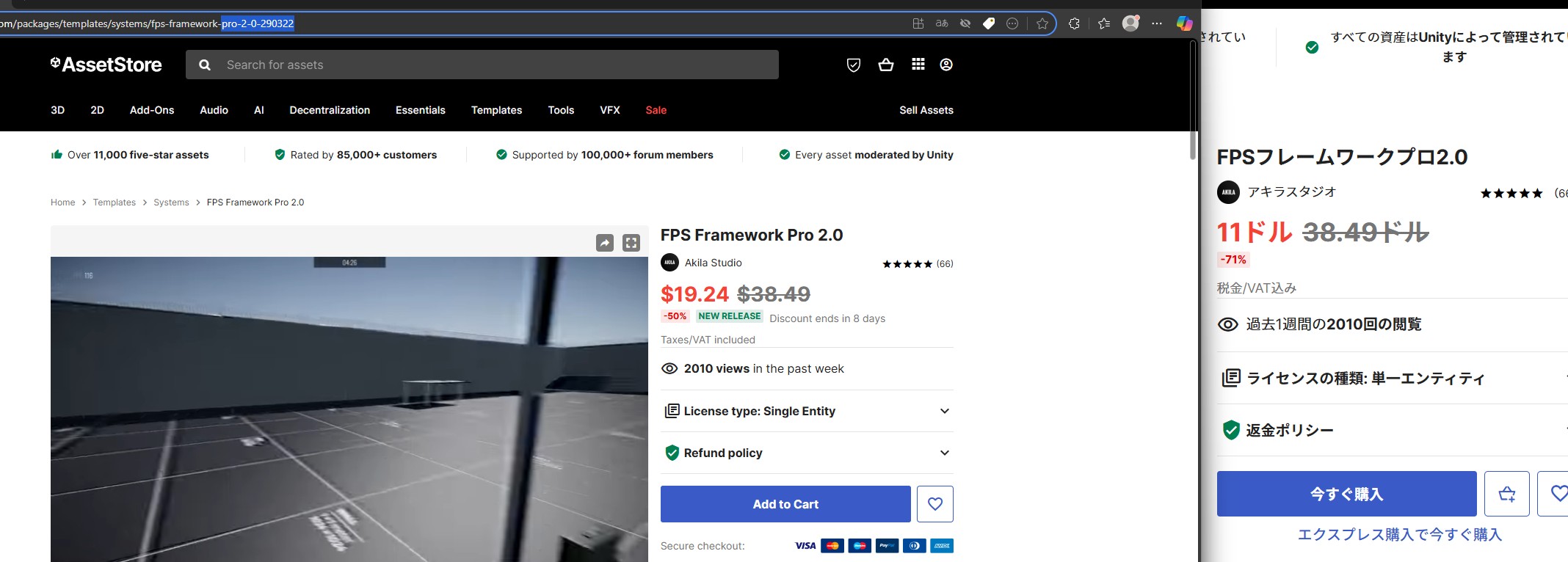Image resolution: width=1568 pixels, height=562 pixels.
Task: Open the Asset Store account profile icon
Action: (x=946, y=65)
